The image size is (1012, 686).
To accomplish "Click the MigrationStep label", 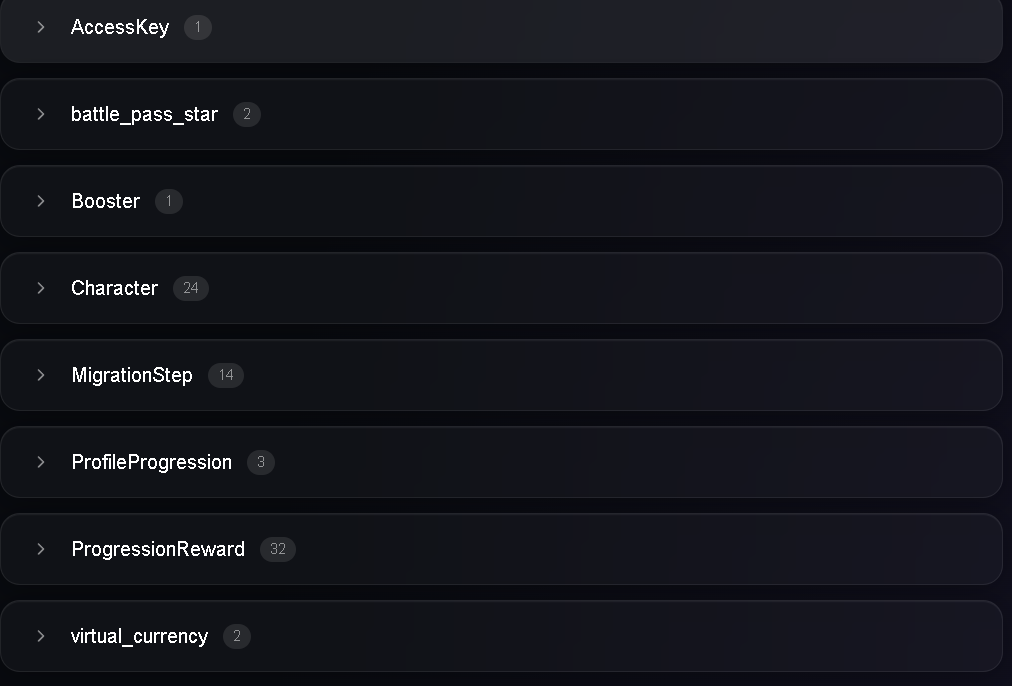I will pyautogui.click(x=132, y=376).
